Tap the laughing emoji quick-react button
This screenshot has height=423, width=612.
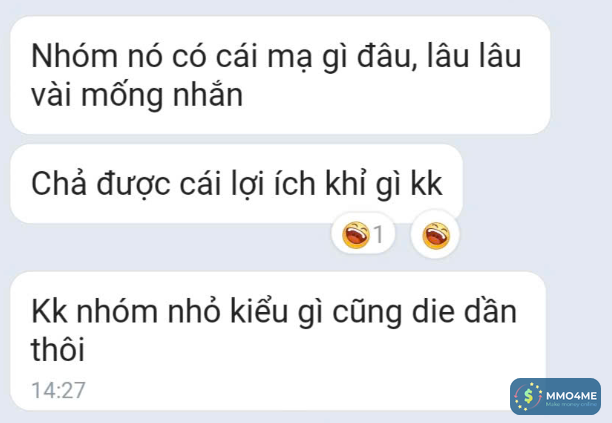[x=436, y=235]
